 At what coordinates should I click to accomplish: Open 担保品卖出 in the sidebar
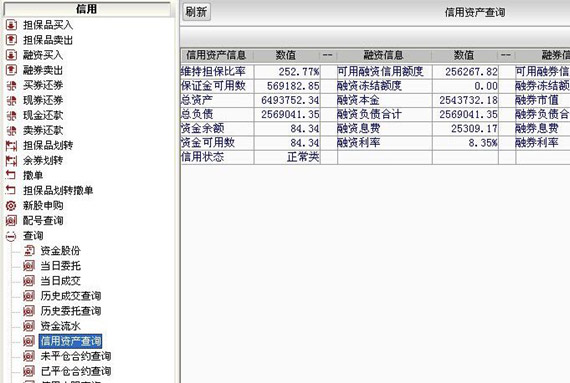tap(48, 40)
